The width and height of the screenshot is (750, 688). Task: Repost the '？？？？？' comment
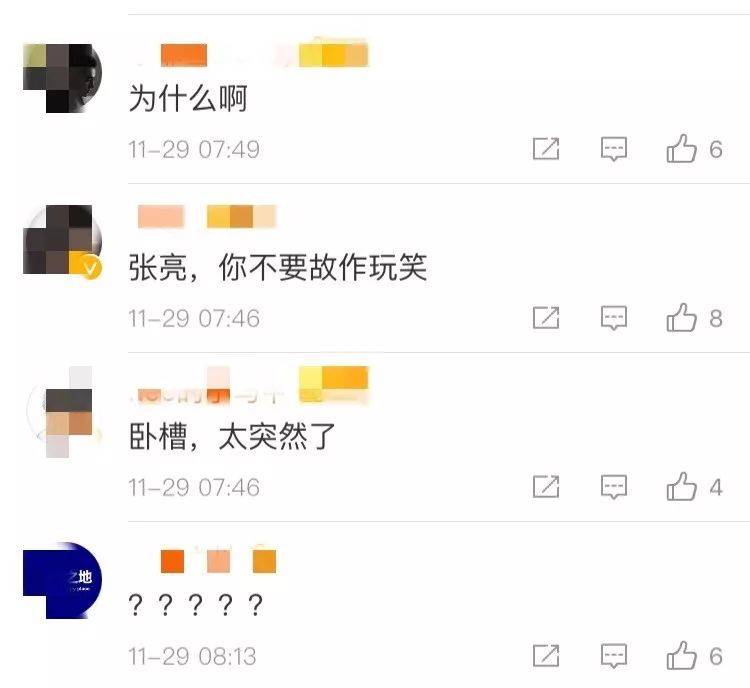[546, 655]
